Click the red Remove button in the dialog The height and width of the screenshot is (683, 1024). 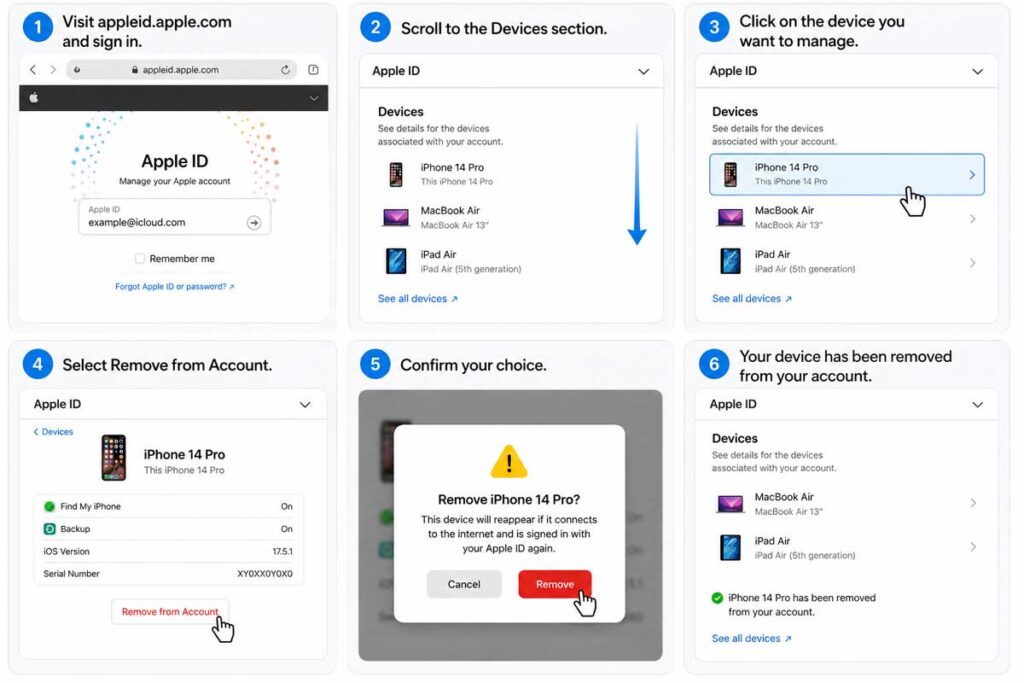coord(555,584)
